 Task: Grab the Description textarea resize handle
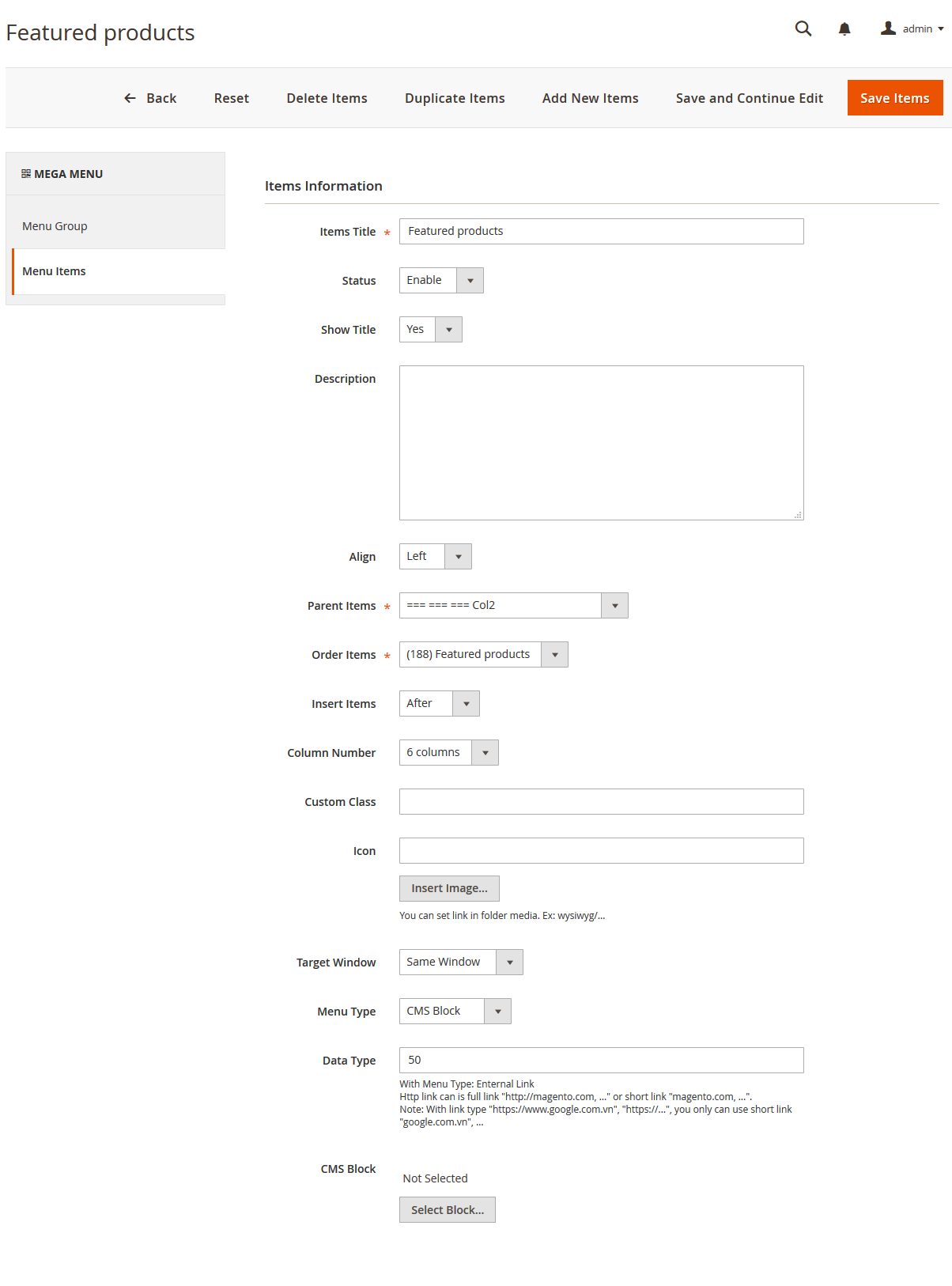[799, 515]
